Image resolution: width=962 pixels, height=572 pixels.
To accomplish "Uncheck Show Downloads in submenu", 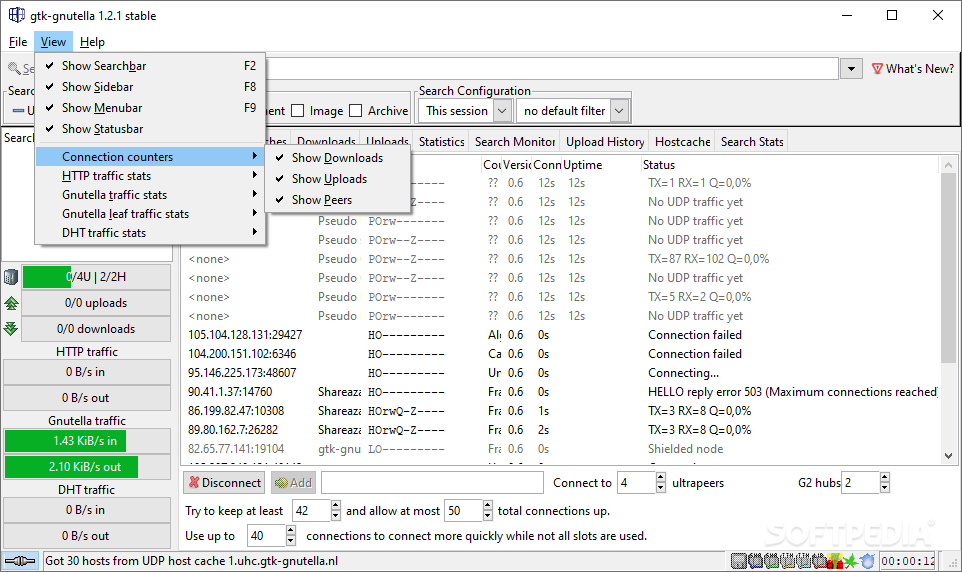I will pyautogui.click(x=337, y=158).
